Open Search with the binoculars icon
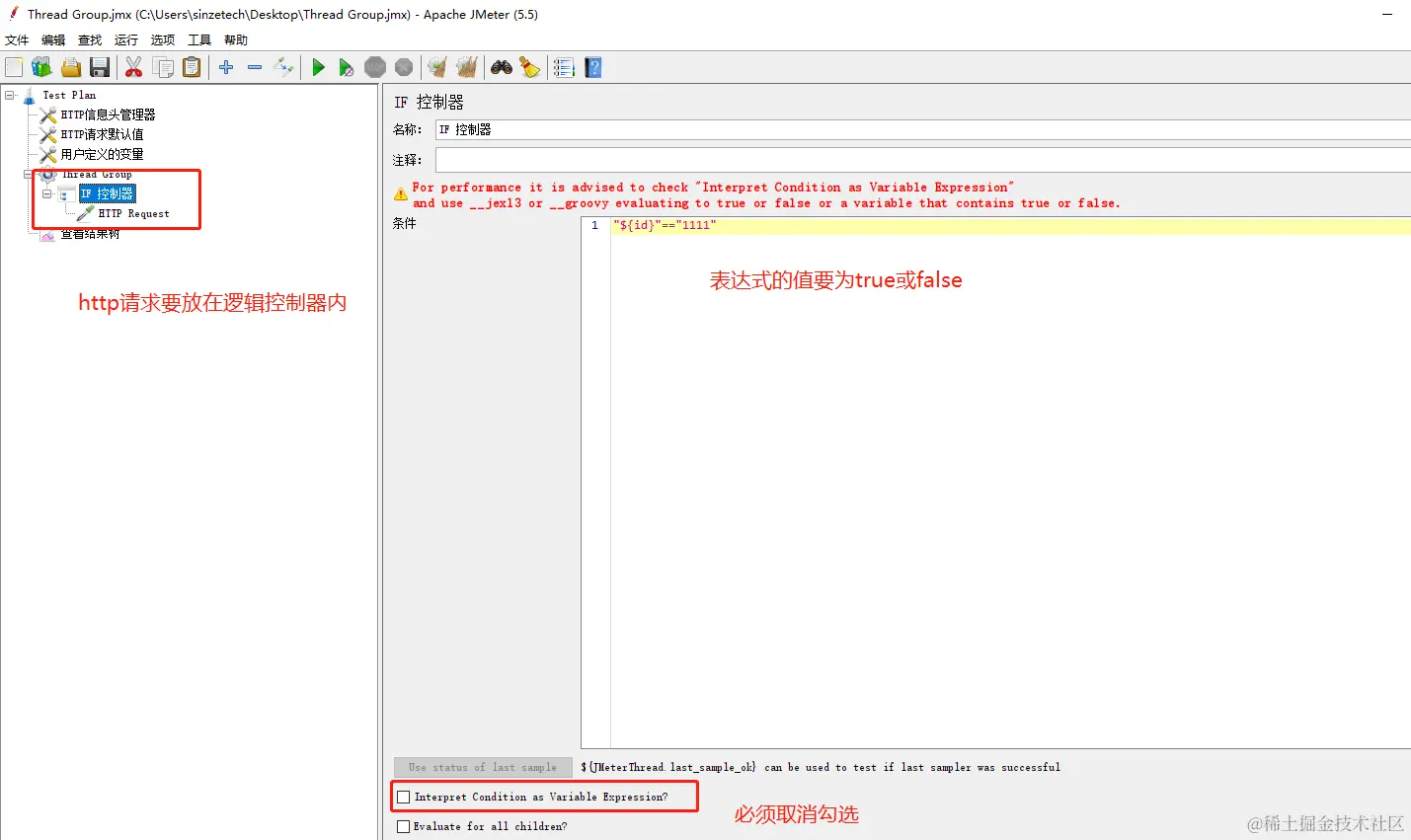Viewport: 1411px width, 840px height. 502,67
